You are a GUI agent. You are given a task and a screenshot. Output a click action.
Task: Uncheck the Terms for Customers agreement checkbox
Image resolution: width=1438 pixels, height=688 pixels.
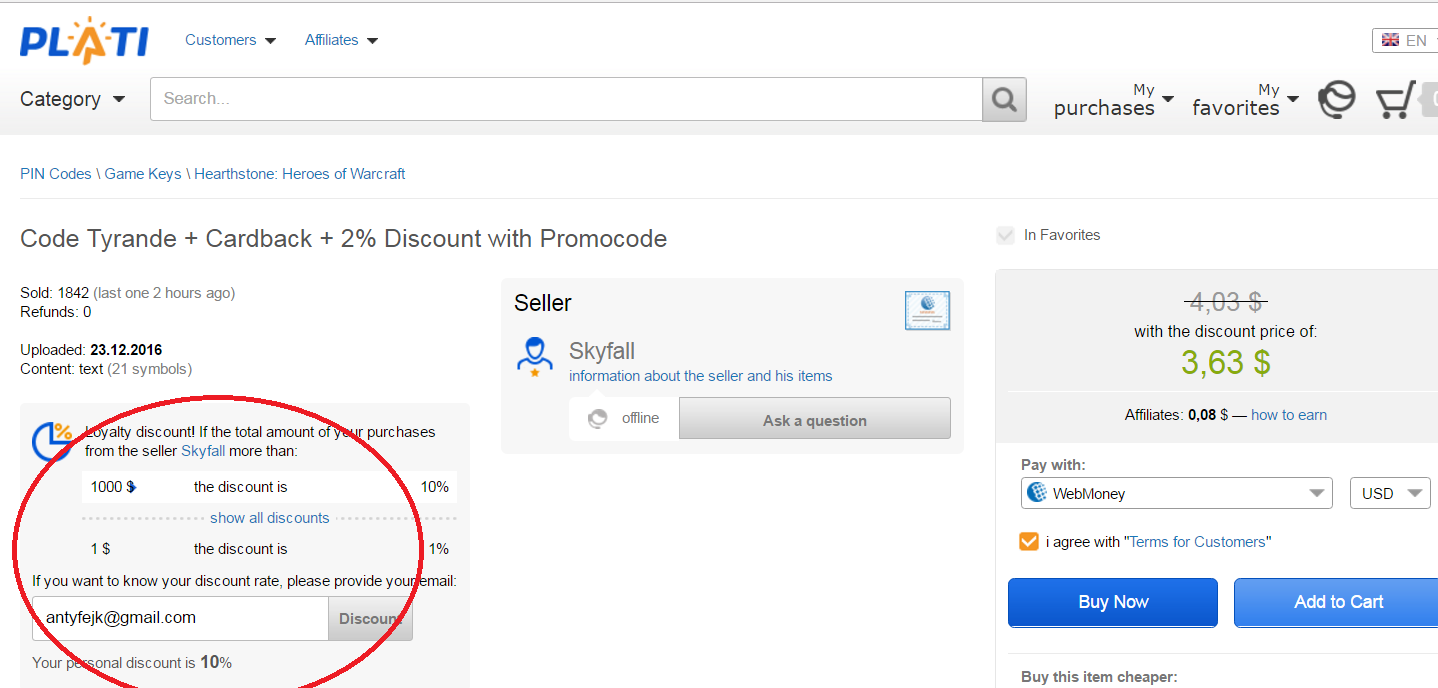pyautogui.click(x=1028, y=541)
